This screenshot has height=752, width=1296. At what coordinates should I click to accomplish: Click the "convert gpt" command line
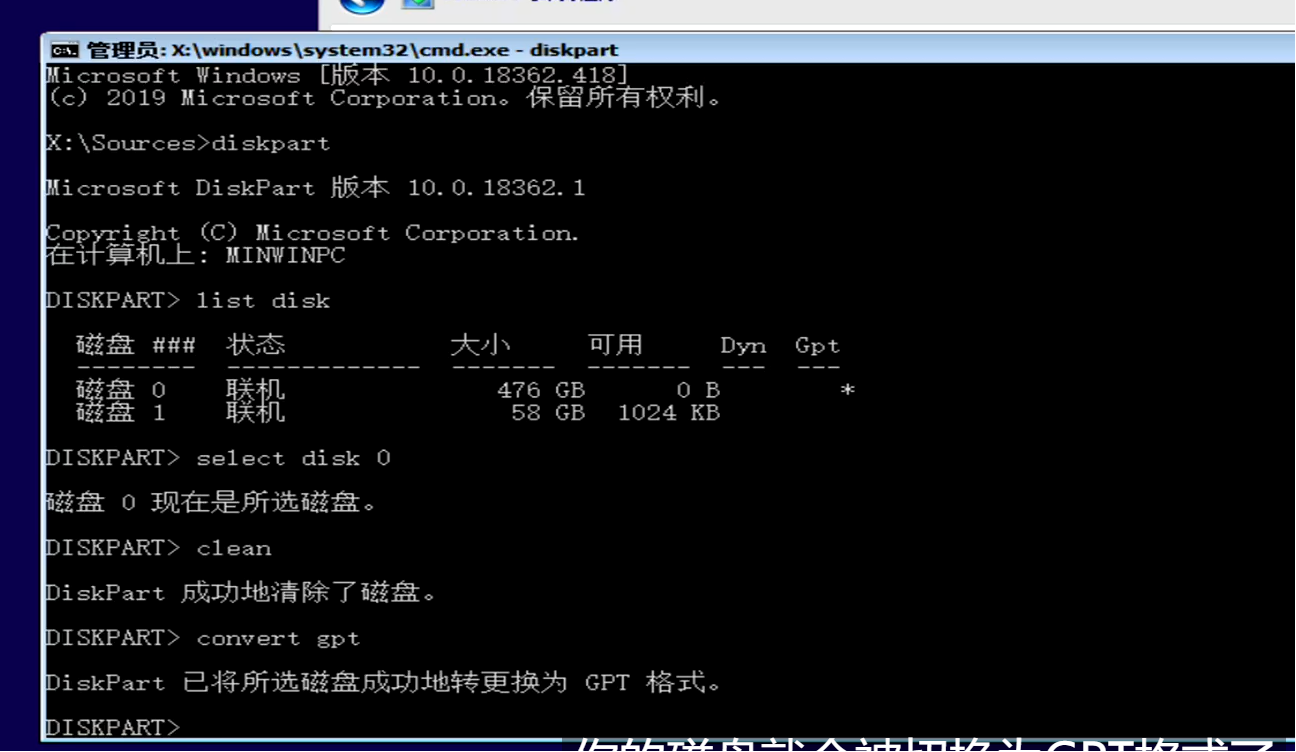pyautogui.click(x=203, y=638)
